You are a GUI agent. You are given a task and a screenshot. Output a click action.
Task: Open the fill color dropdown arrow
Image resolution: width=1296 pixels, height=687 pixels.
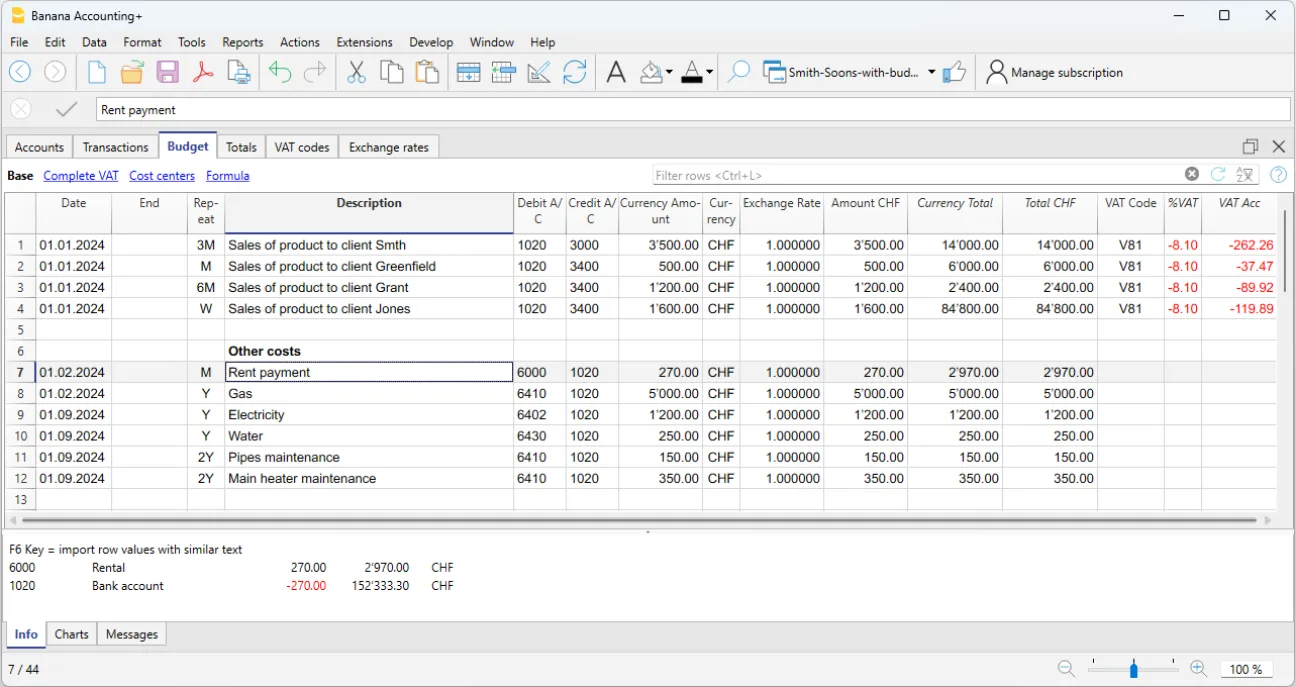(669, 72)
